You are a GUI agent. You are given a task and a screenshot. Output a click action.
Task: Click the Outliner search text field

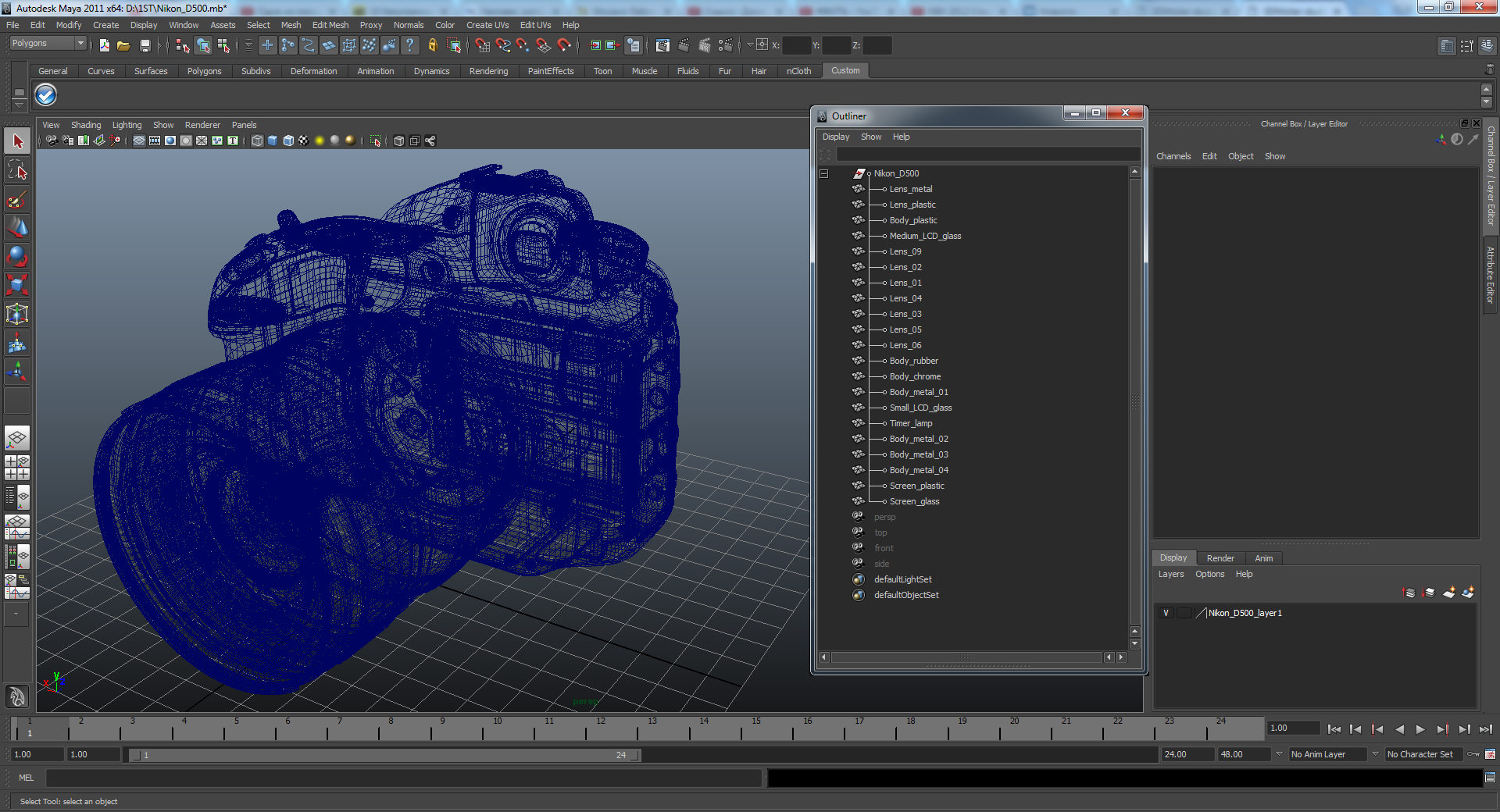[x=987, y=154]
